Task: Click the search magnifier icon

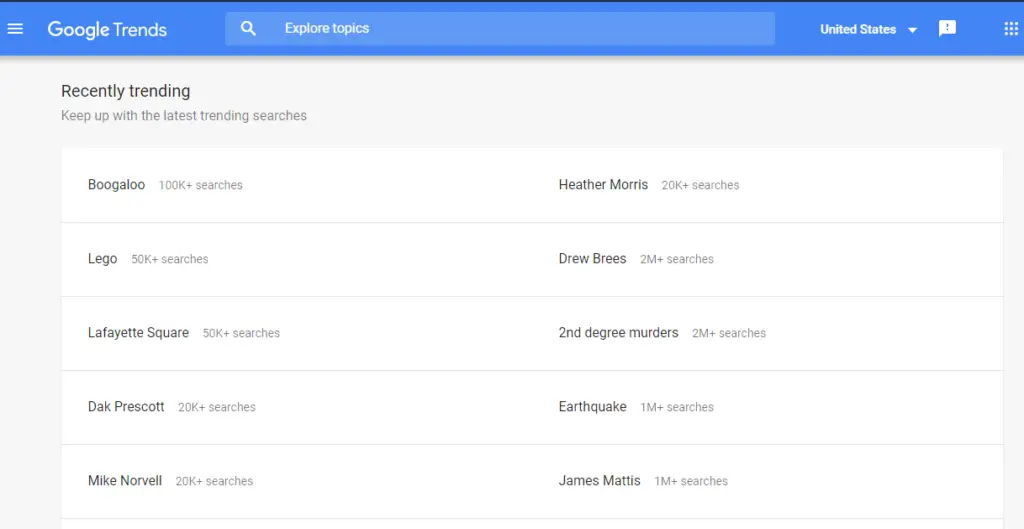Action: click(248, 28)
